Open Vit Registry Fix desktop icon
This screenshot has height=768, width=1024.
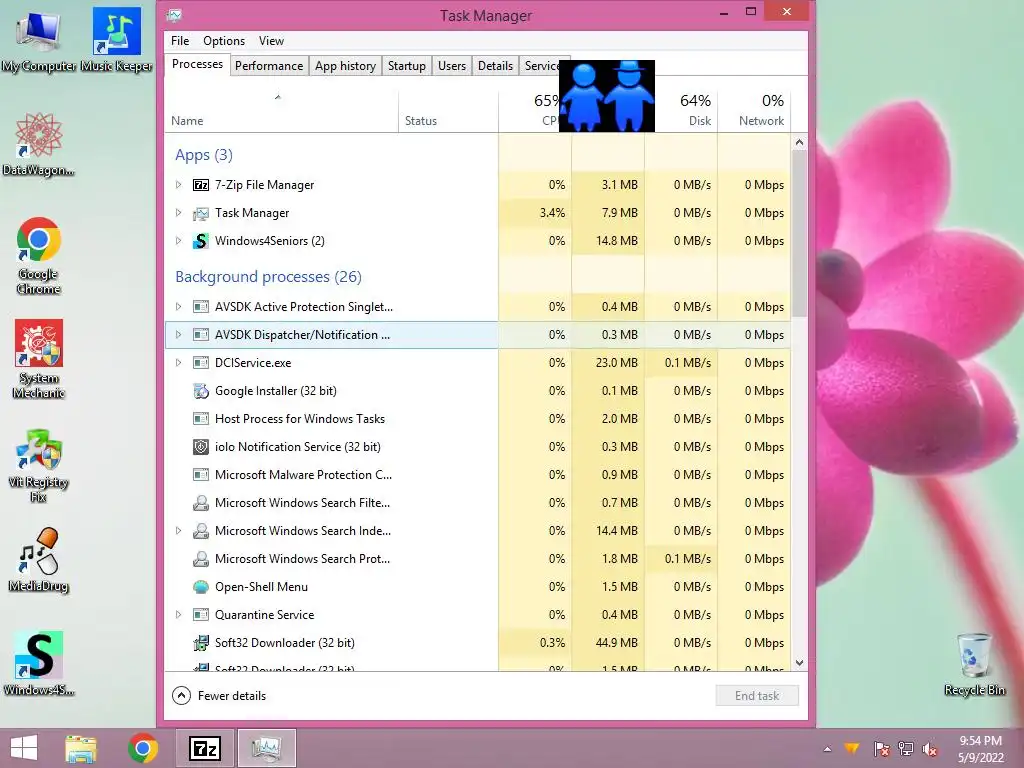pos(39,466)
